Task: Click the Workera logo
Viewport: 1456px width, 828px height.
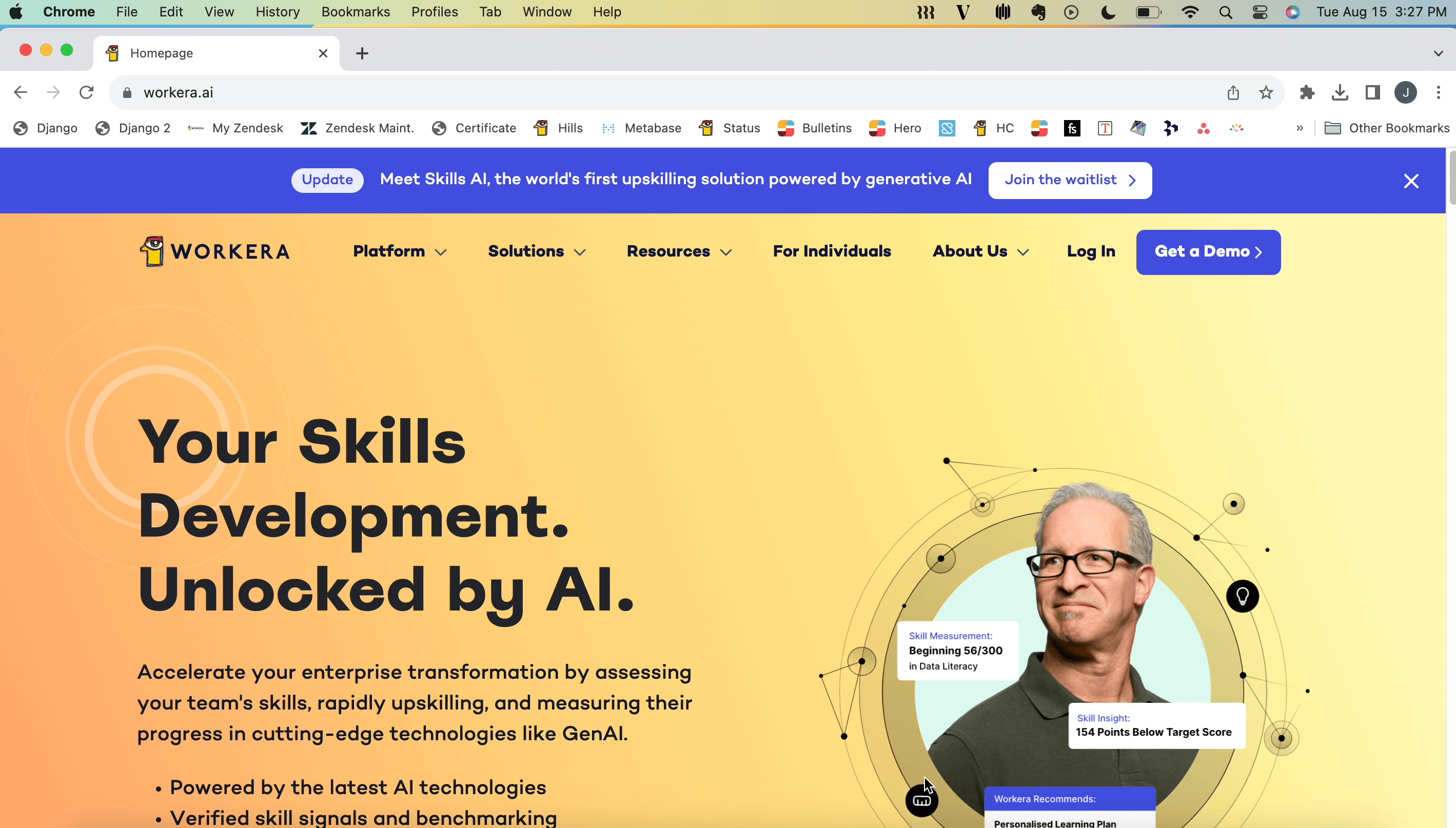Action: [215, 251]
